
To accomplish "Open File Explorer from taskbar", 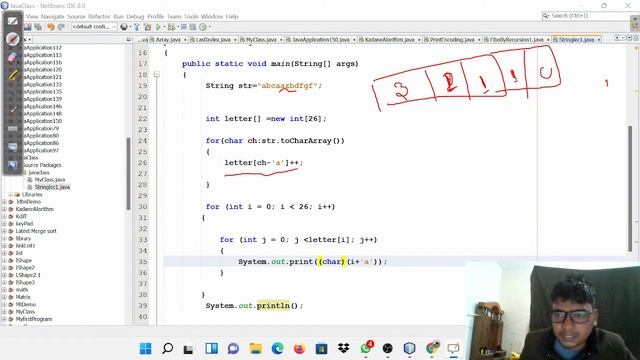I will click(x=256, y=348).
